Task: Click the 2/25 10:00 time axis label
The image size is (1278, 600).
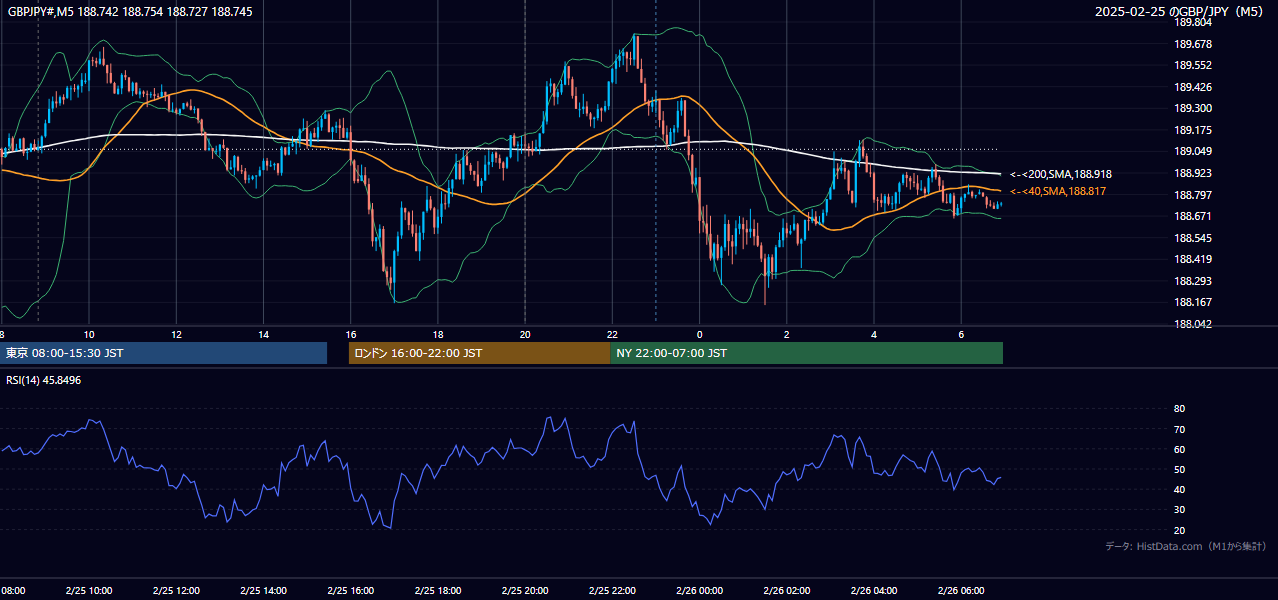Action: 89,591
